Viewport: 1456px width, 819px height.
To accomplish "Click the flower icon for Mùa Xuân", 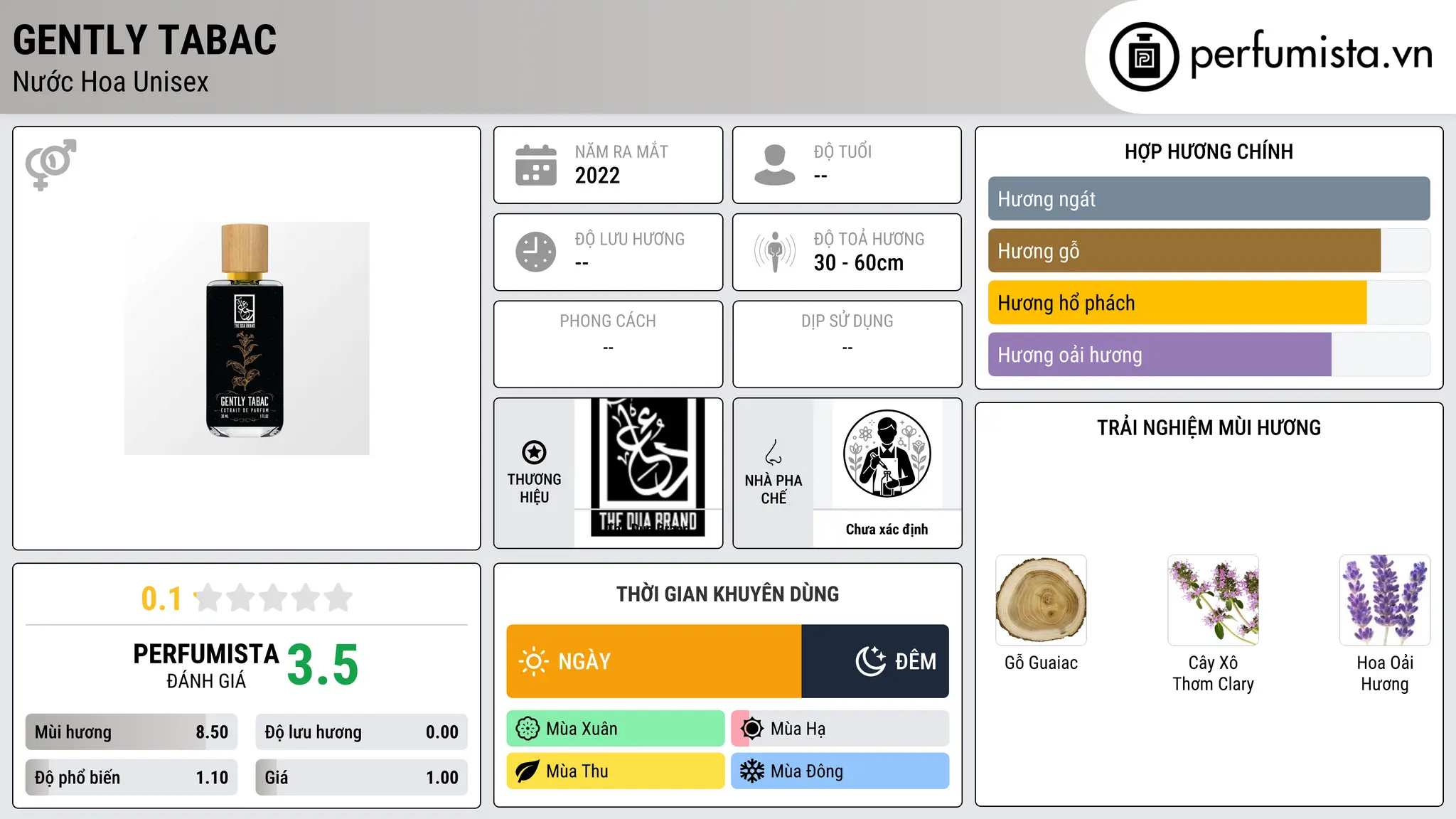I will point(528,729).
